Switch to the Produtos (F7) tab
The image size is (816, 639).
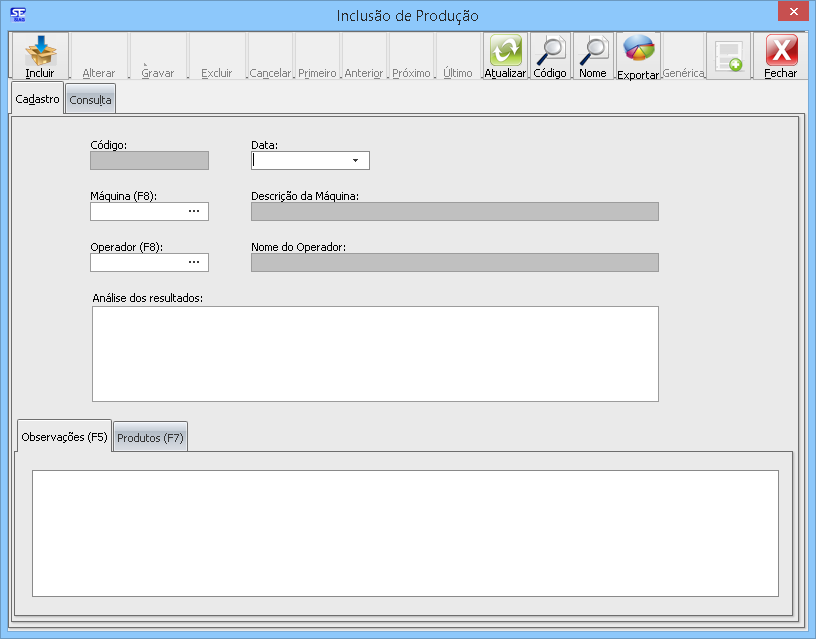click(150, 438)
